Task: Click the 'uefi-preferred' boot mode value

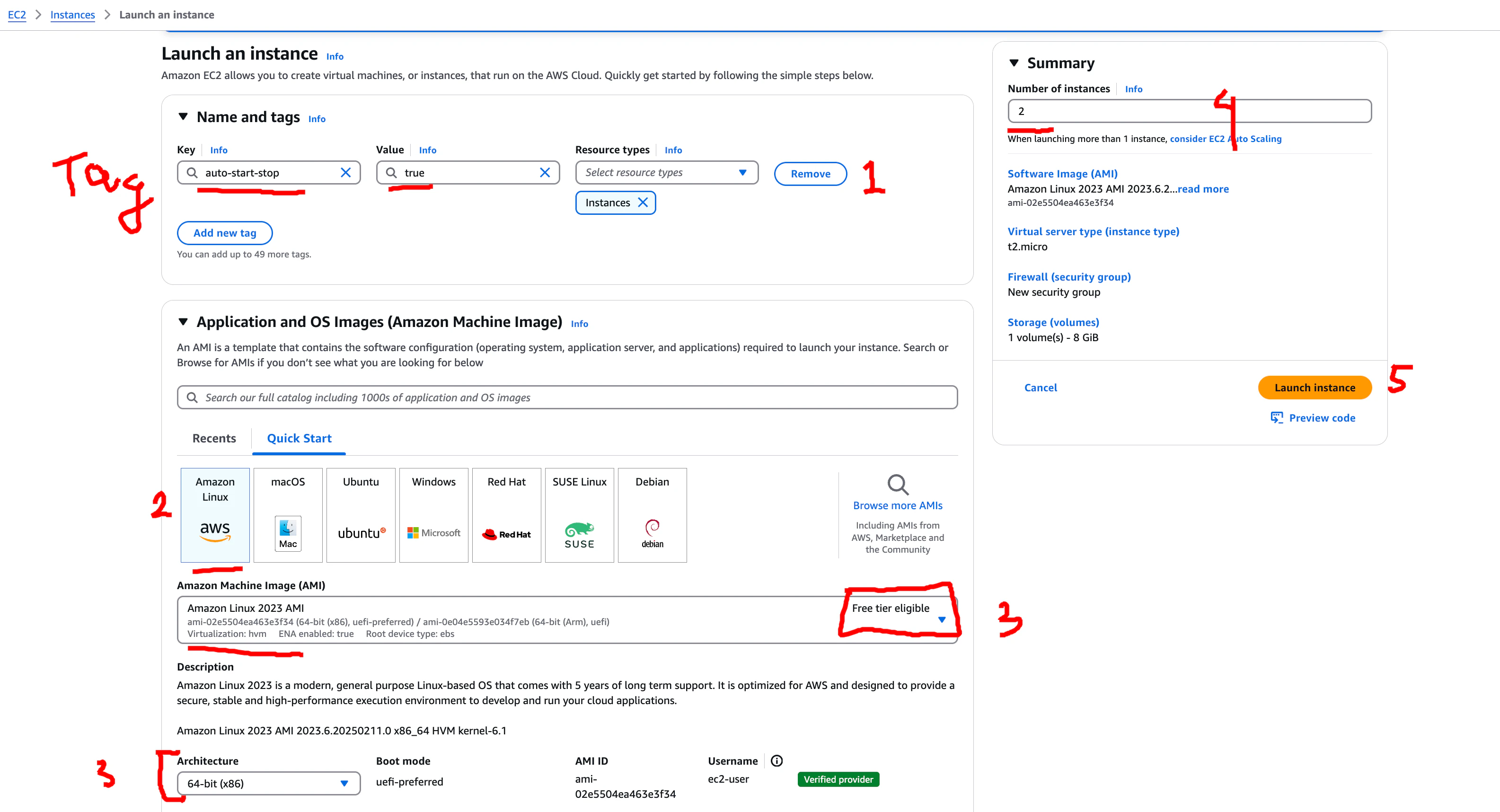Action: 409,782
